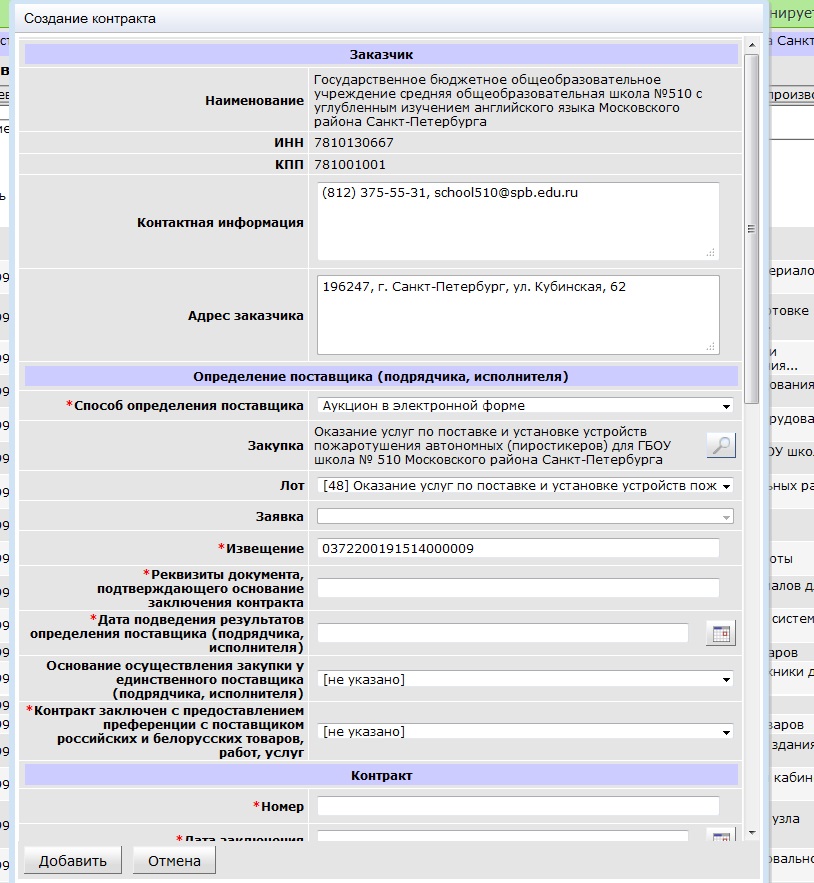Click the Заявка field label
814x883 pixels.
(x=279, y=516)
